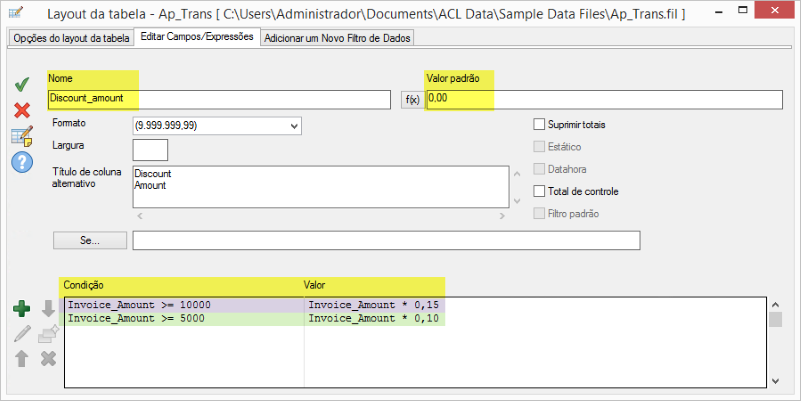Click the condition list scrollbar down arrow
The image size is (801, 401).
click(x=775, y=381)
